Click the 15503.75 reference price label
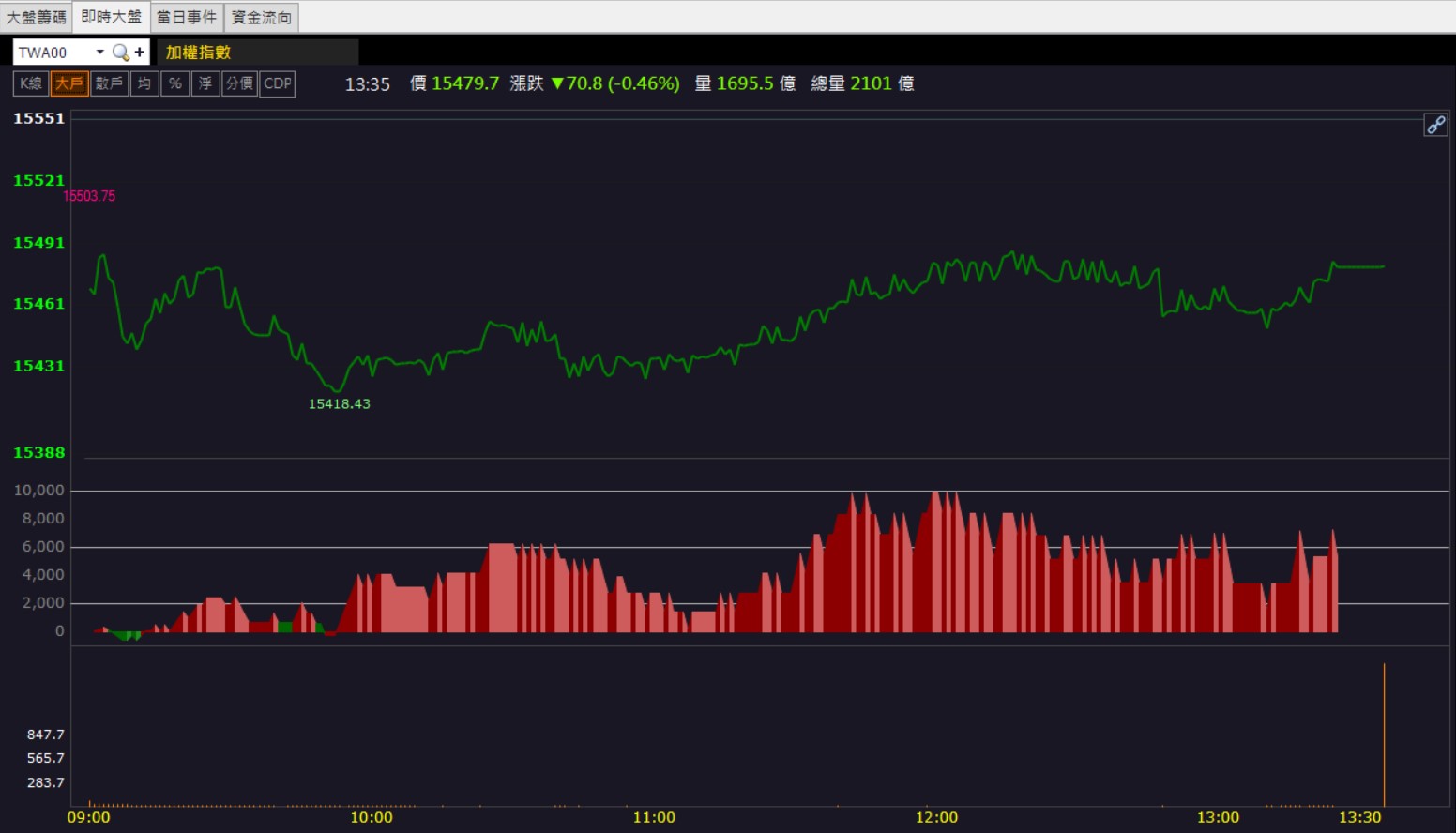Screen dimensions: 1456x833 coord(89,196)
